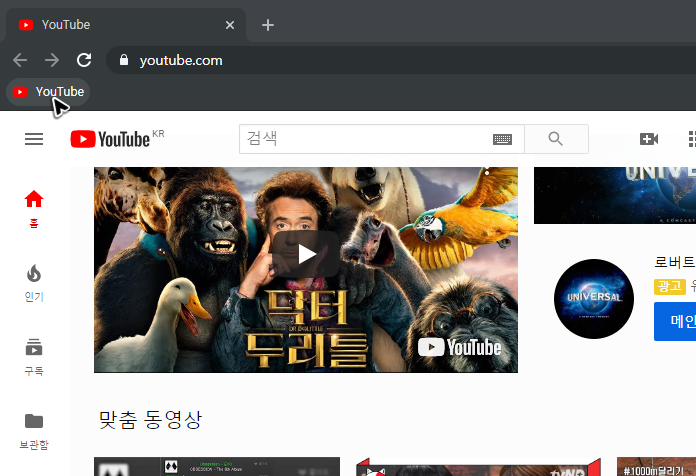Open the Obsession album video thumbnail
696x476 pixels.
(x=217, y=466)
